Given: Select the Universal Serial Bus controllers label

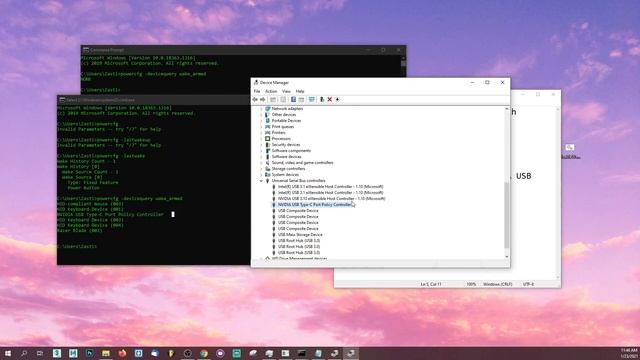Looking at the screenshot, I should click(298, 181).
